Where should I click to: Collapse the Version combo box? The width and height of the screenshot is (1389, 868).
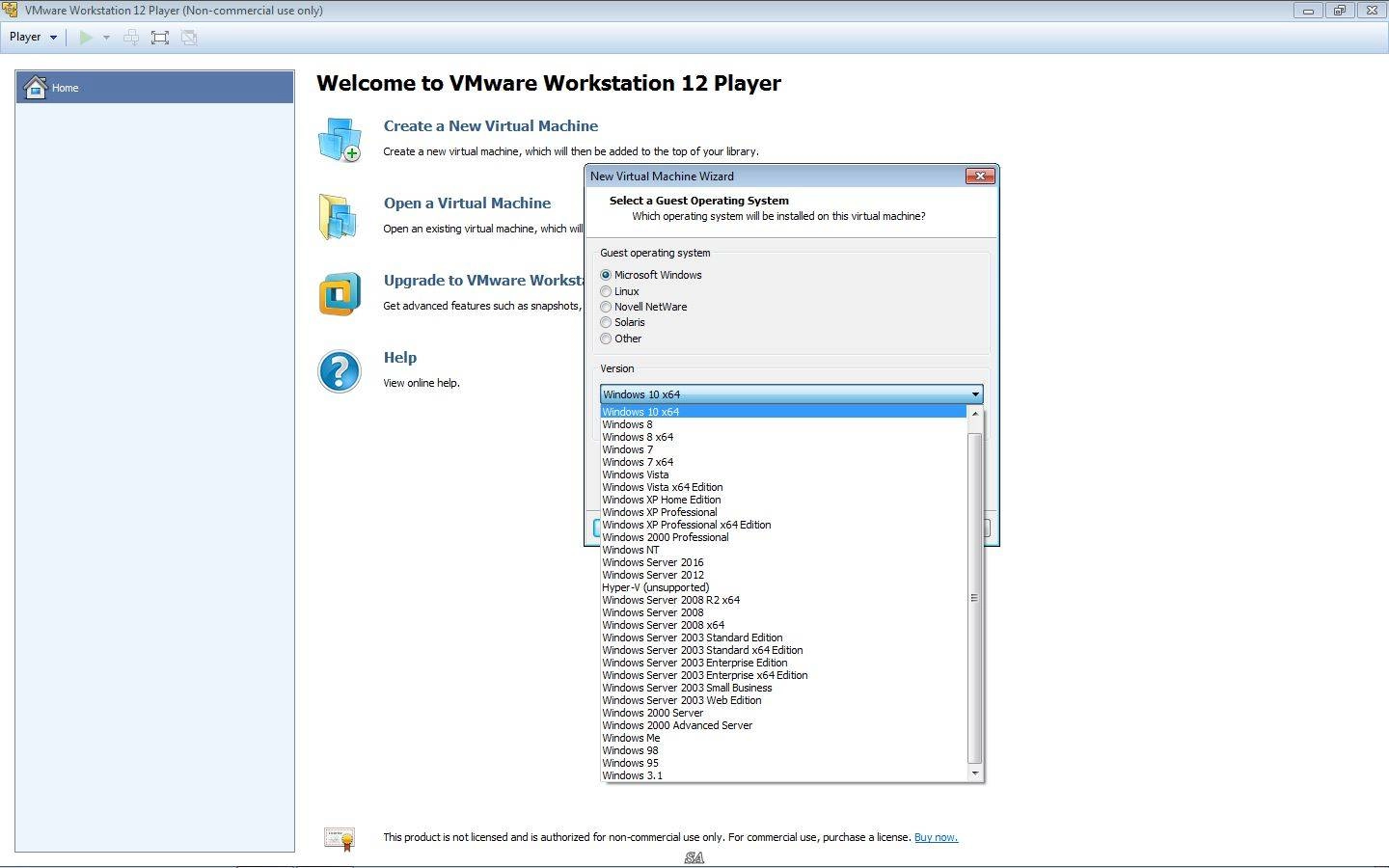click(x=975, y=394)
